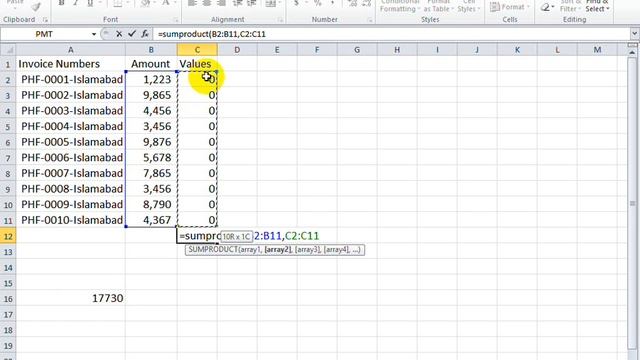Click the vertical scrollbar thumb
The height and width of the screenshot is (360, 640).
[632, 202]
